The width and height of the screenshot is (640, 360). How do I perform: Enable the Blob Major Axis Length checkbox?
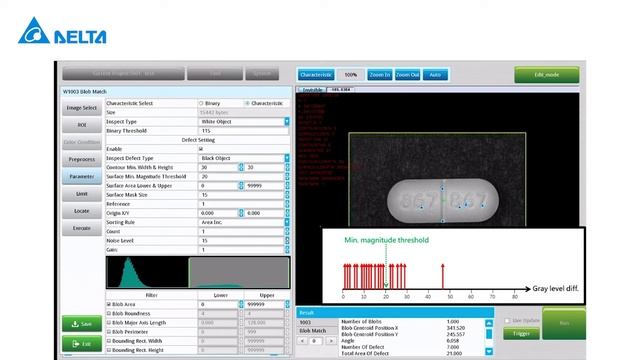point(109,322)
